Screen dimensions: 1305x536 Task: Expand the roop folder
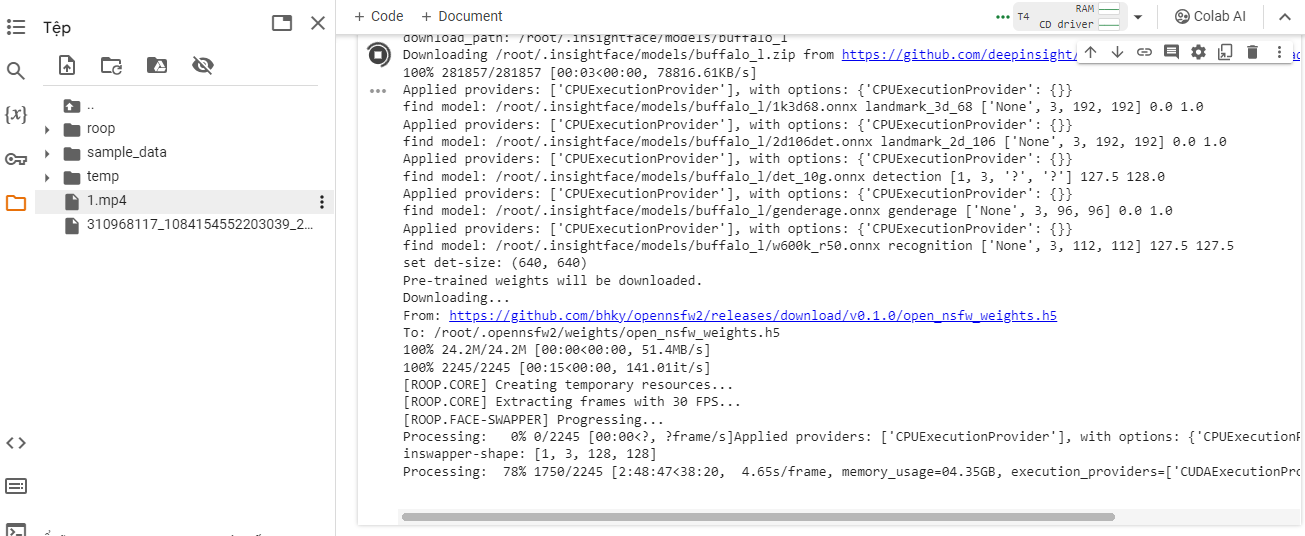pos(47,129)
